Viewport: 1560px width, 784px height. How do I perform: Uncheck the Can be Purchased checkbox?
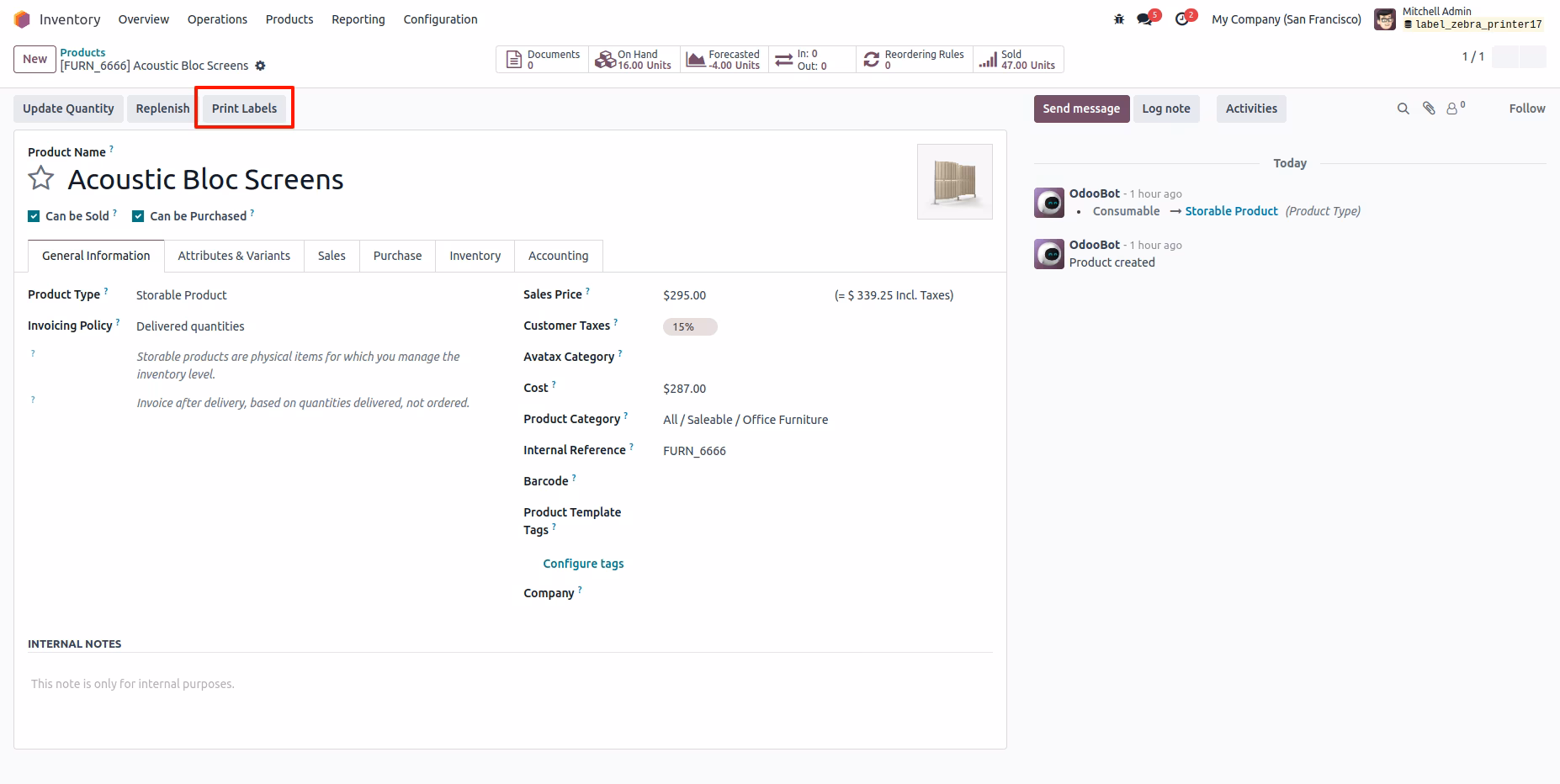[x=138, y=216]
